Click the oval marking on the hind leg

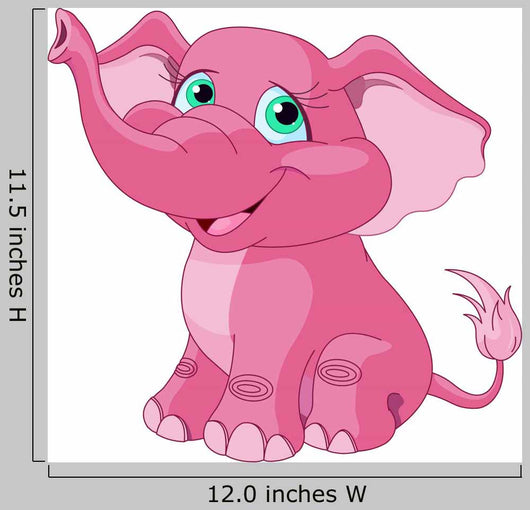click(x=339, y=372)
